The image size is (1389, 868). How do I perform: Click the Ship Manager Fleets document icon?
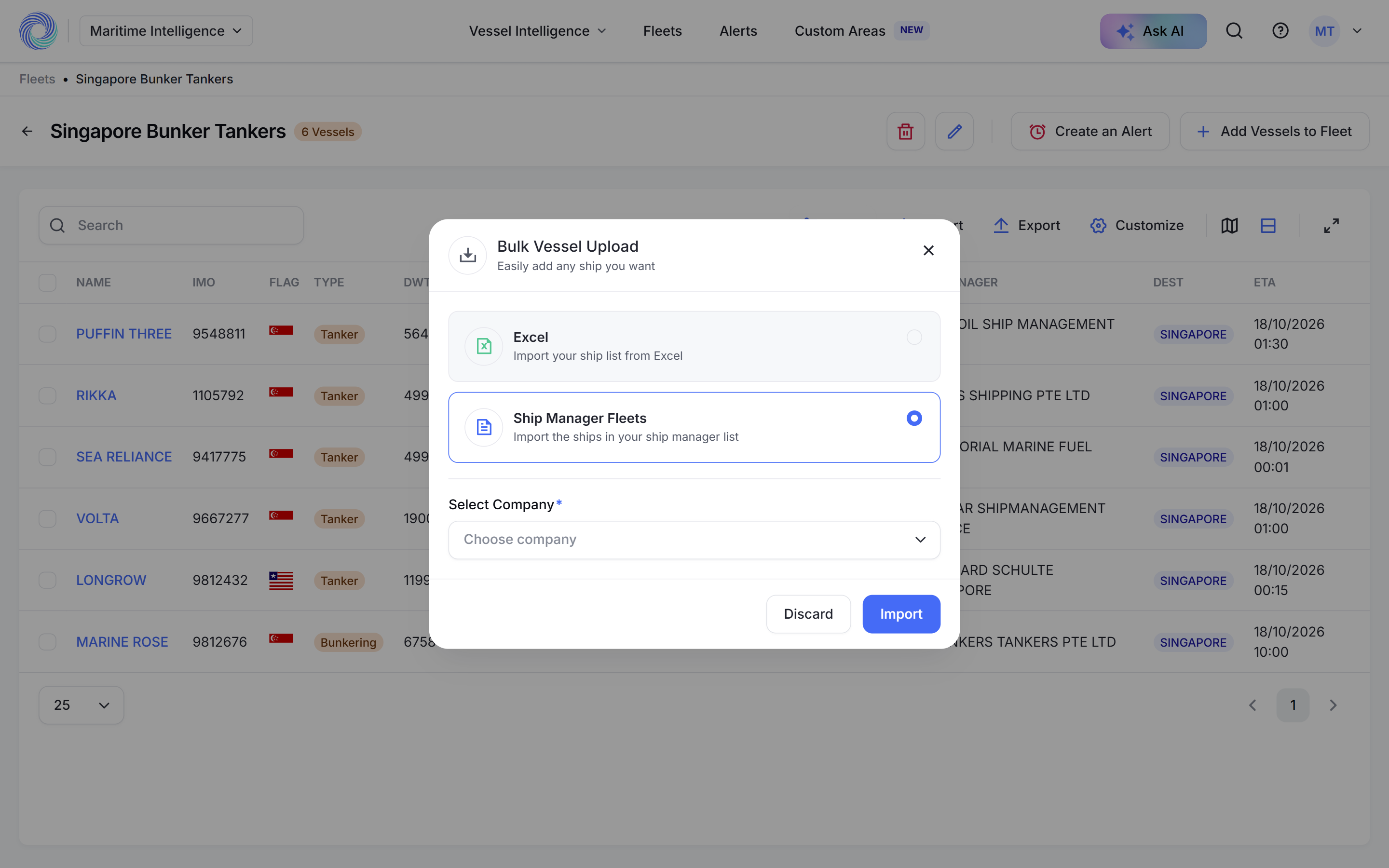484,427
